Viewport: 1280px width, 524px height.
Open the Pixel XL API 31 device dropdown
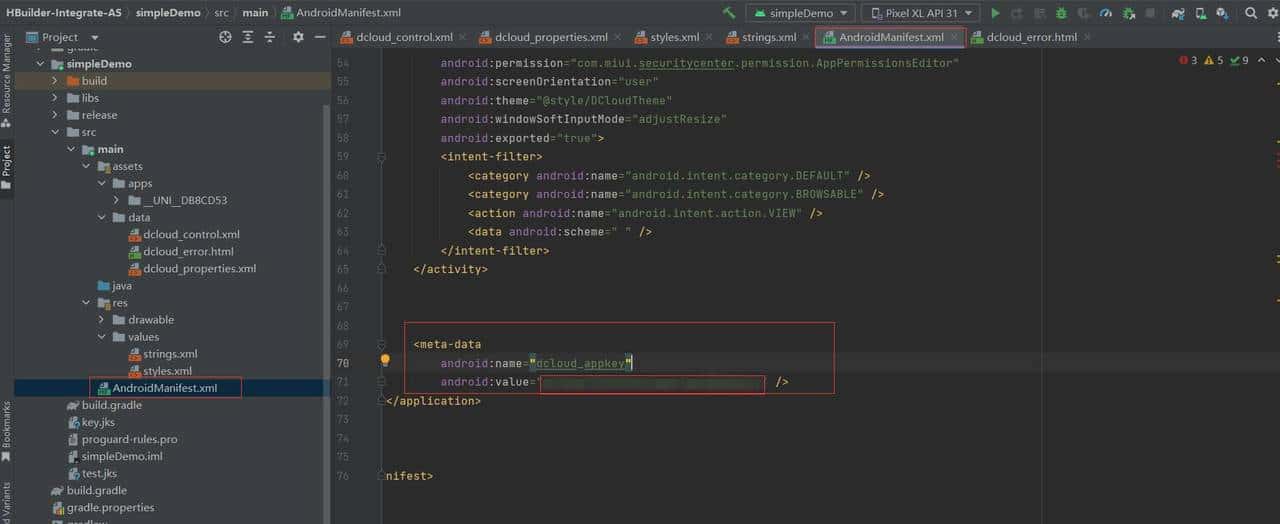pos(919,13)
